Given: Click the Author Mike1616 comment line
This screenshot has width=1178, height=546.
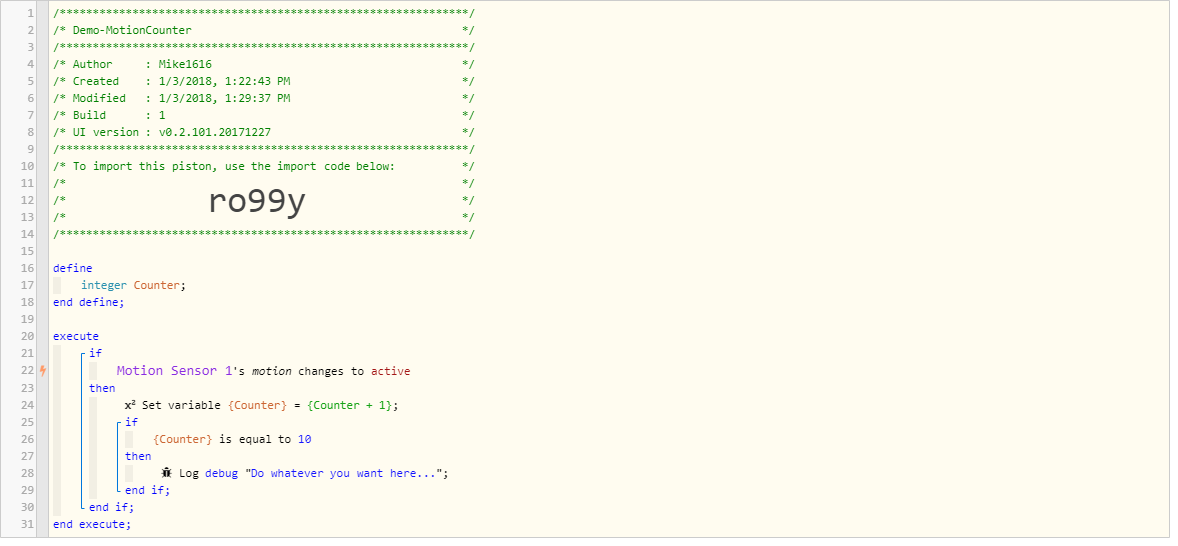Looking at the screenshot, I should pos(264,65).
